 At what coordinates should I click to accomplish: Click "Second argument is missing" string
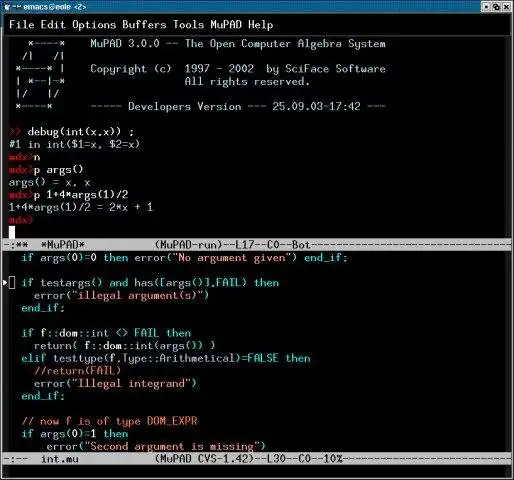point(172,446)
